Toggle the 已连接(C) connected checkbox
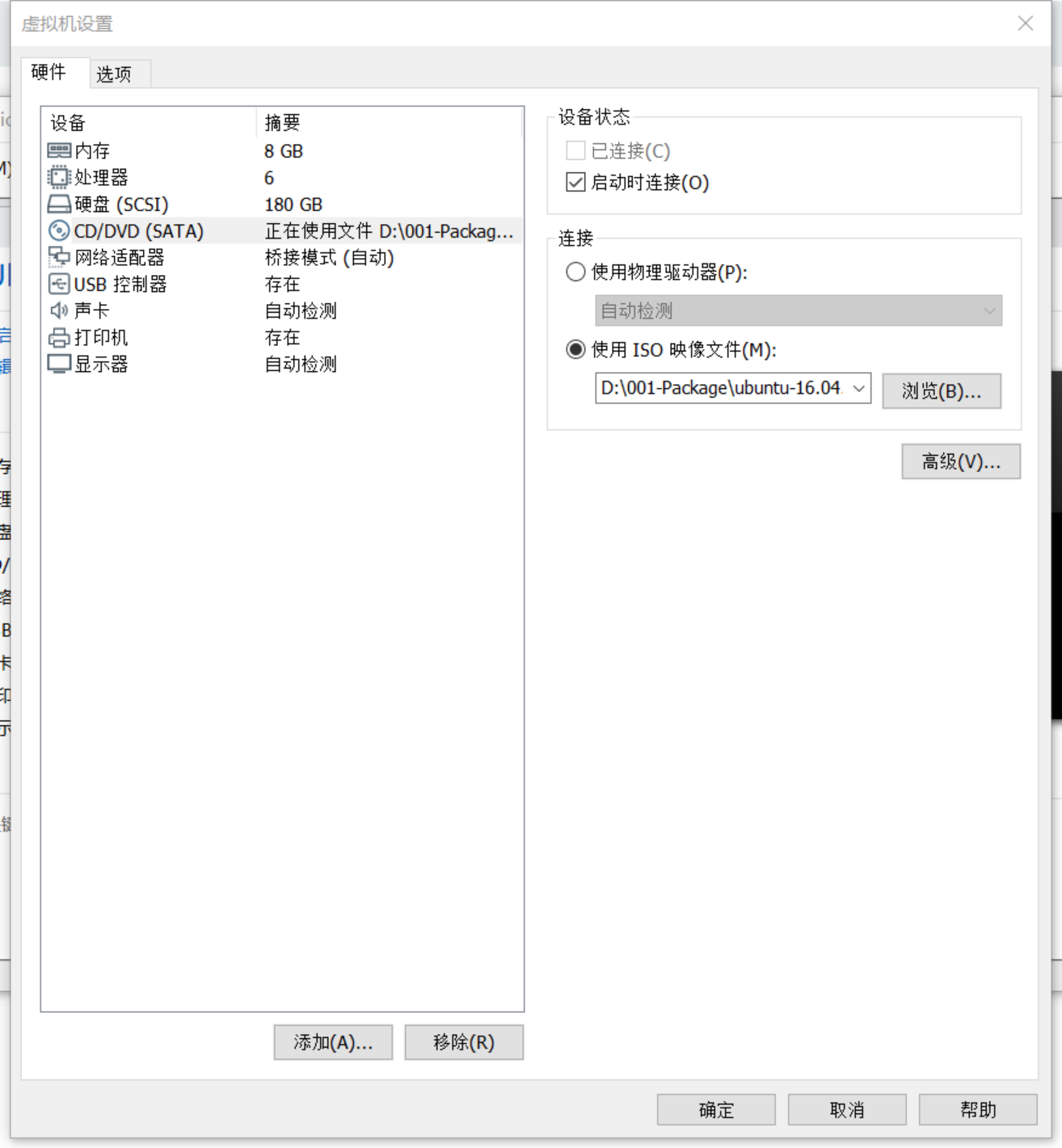1062x1148 pixels. point(575,150)
